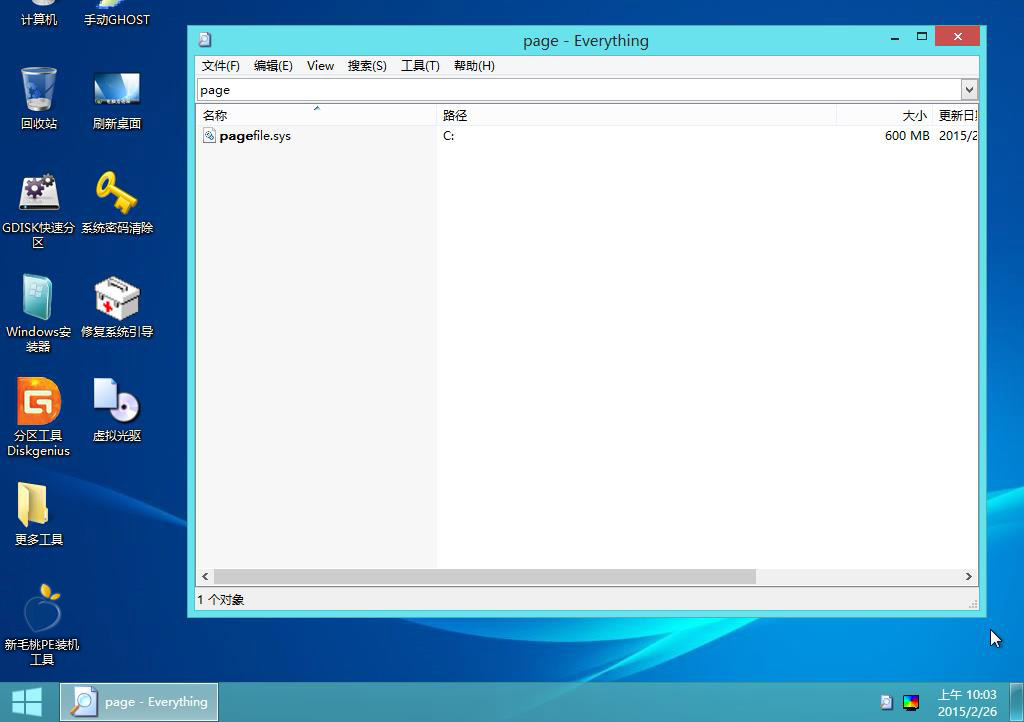The image size is (1024, 722).
Task: Click the horizontal scrollbar thumb
Action: point(485,576)
